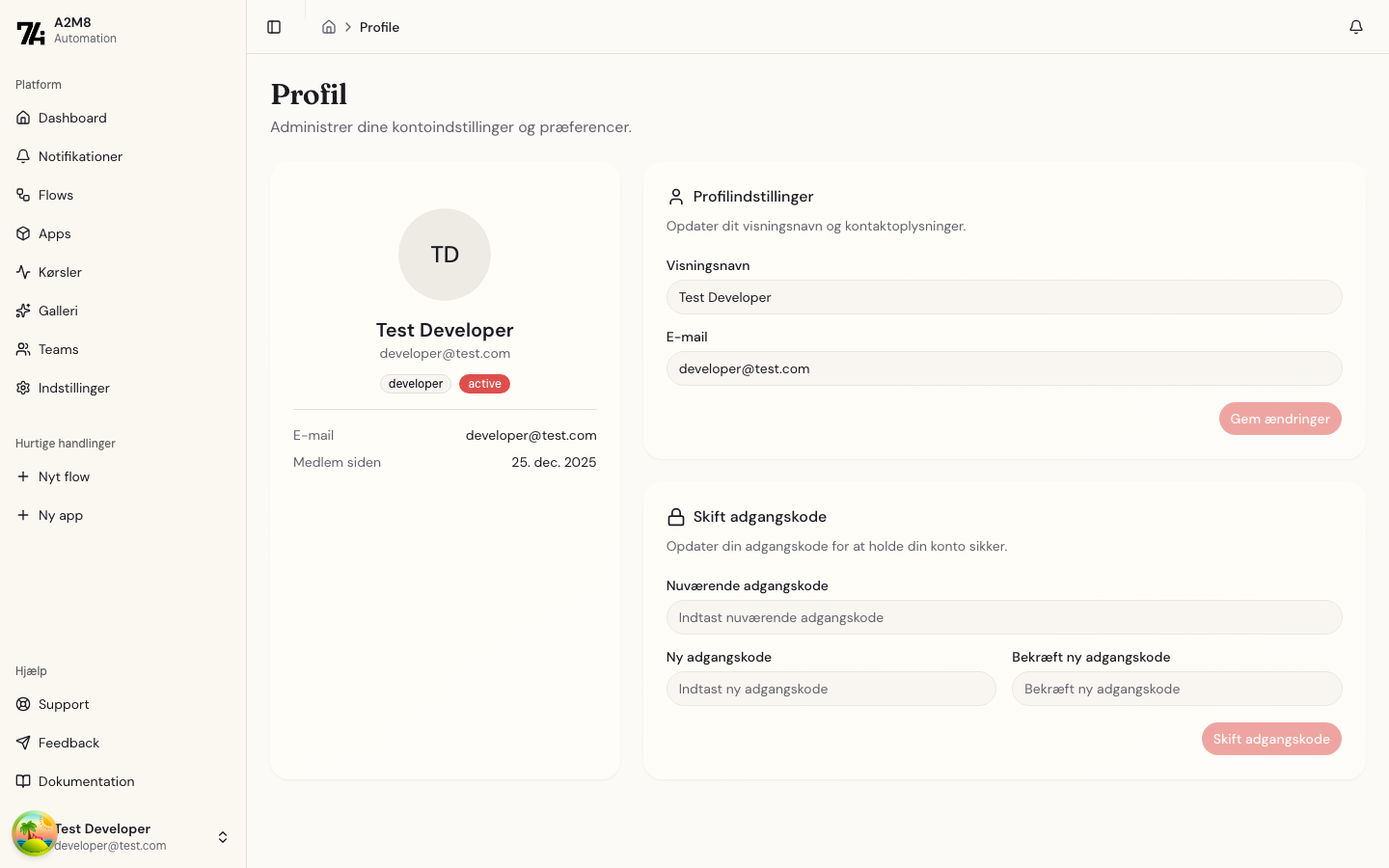
Task: Open the Teams people icon
Action: click(x=23, y=349)
